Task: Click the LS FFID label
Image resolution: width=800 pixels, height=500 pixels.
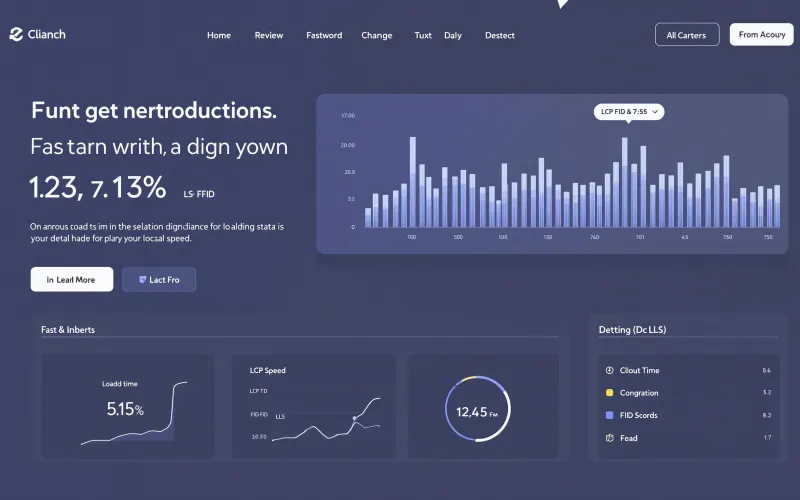Action: pos(199,194)
